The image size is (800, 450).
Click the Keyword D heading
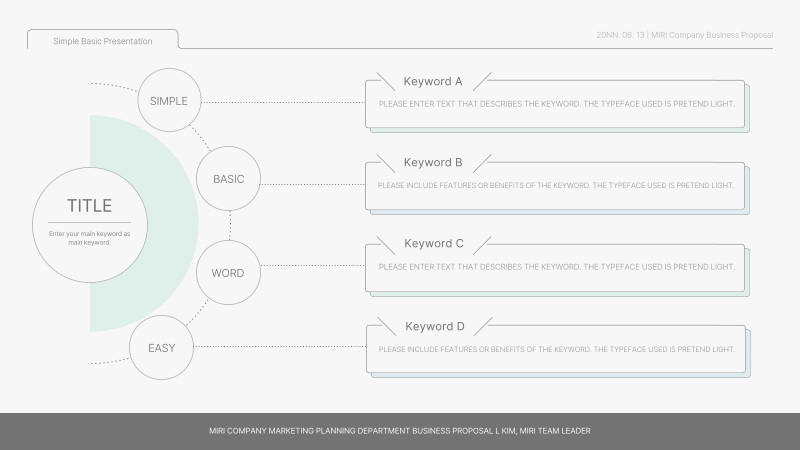435,326
